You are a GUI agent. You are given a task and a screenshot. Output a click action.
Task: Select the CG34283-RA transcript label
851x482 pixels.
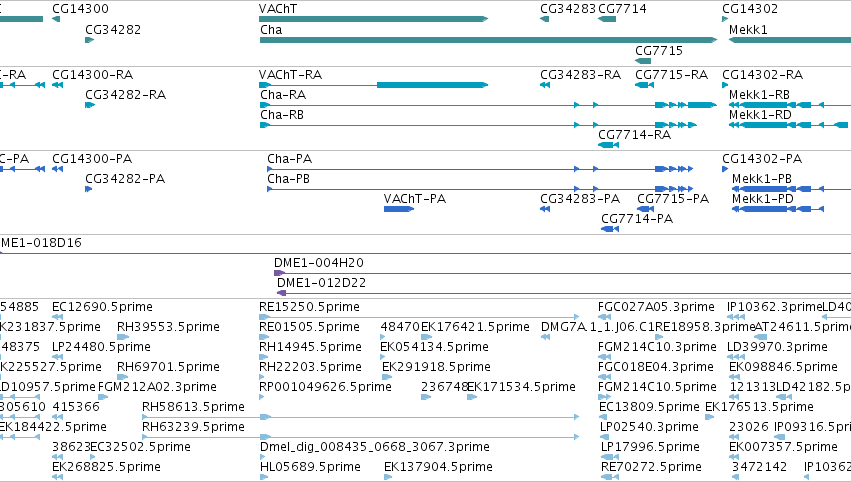pos(581,74)
